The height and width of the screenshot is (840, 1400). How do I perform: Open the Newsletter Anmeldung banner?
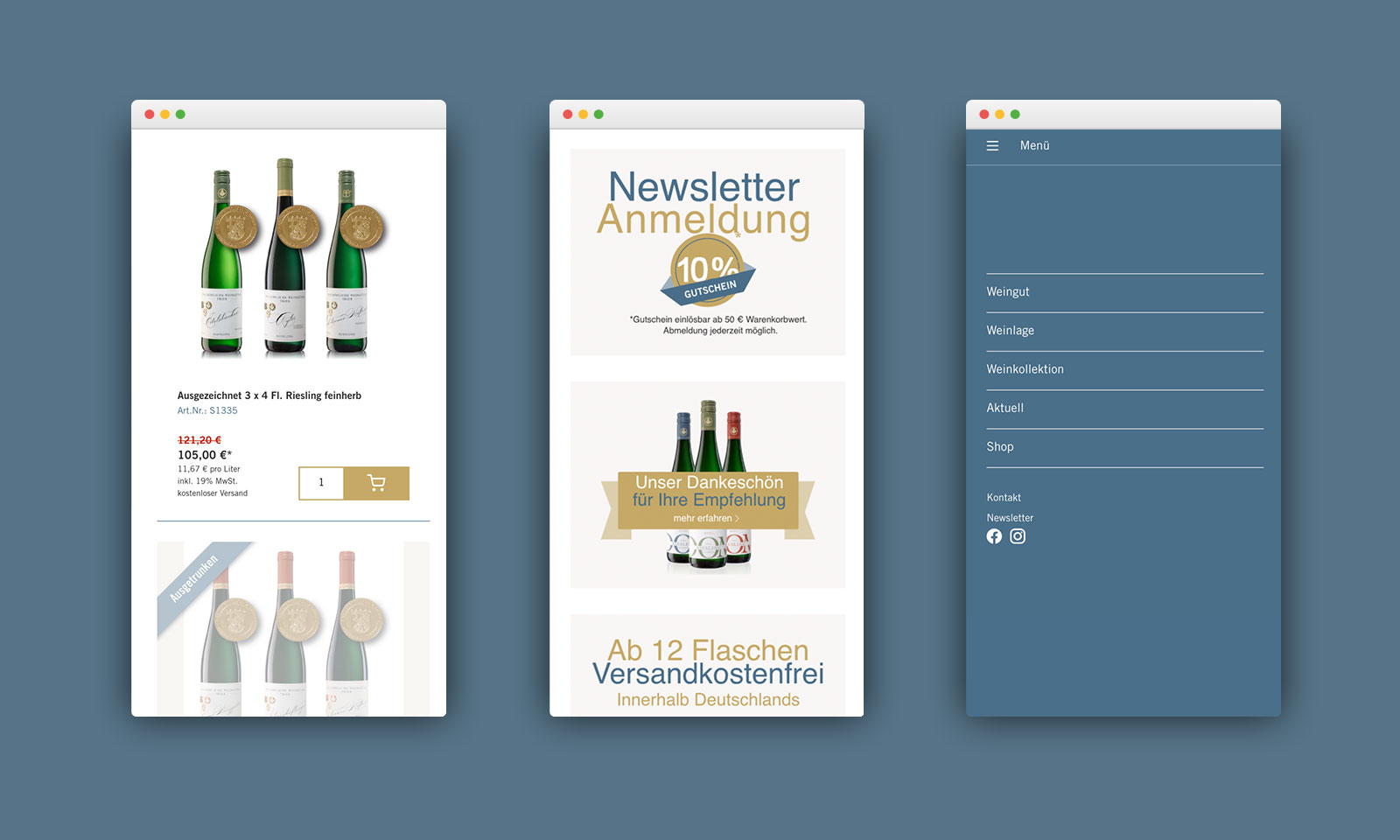(707, 203)
